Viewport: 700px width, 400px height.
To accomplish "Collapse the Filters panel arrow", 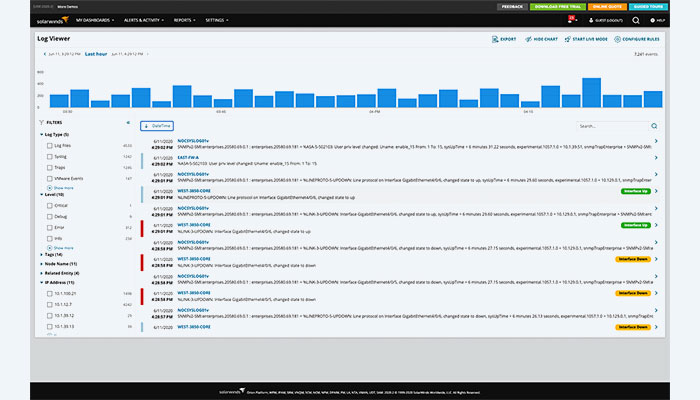I will [128, 122].
